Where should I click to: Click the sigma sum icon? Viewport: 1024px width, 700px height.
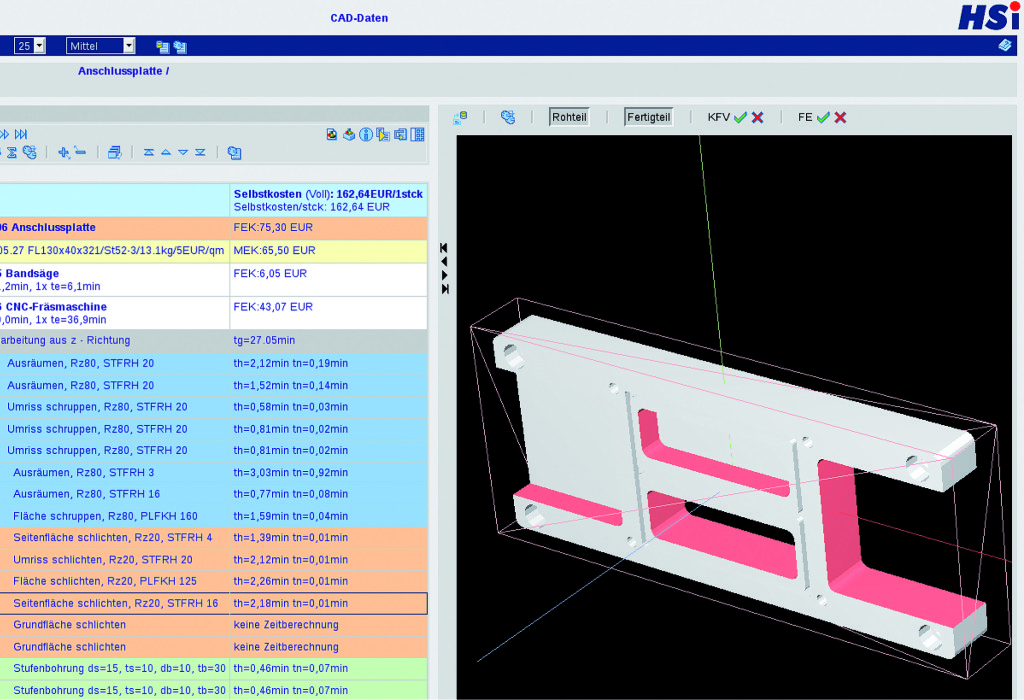click(x=12, y=152)
